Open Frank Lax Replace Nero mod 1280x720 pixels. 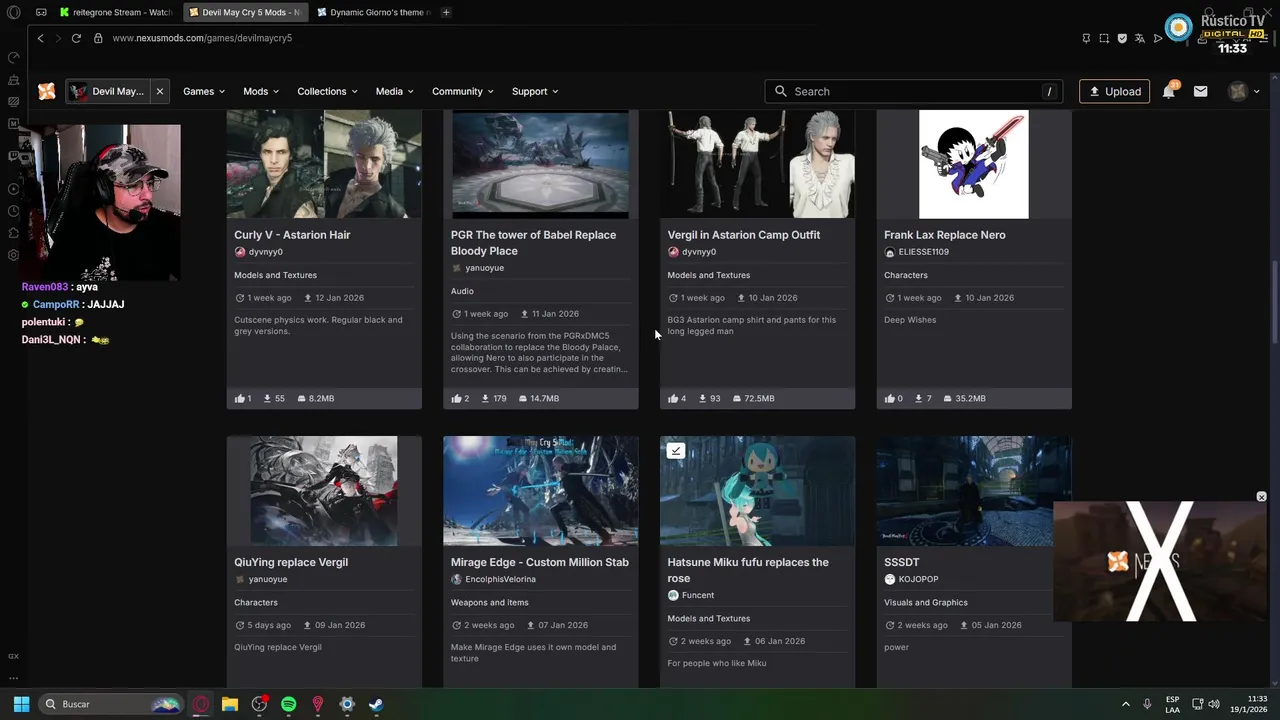tap(945, 235)
